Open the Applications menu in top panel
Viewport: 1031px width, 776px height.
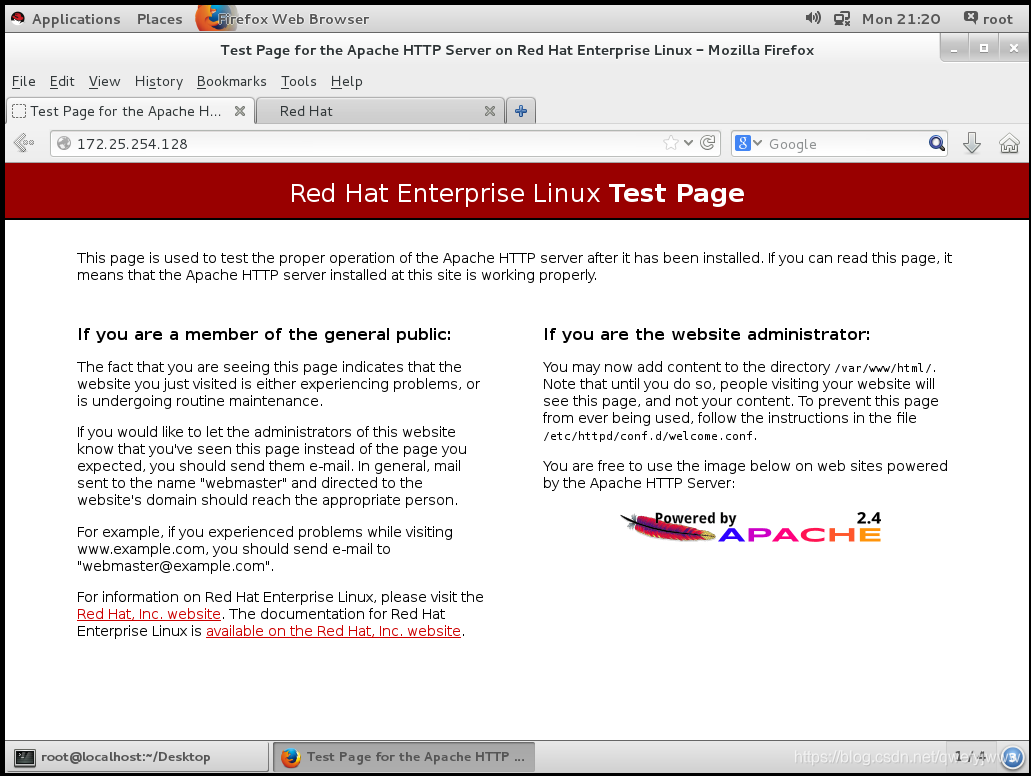(76, 19)
